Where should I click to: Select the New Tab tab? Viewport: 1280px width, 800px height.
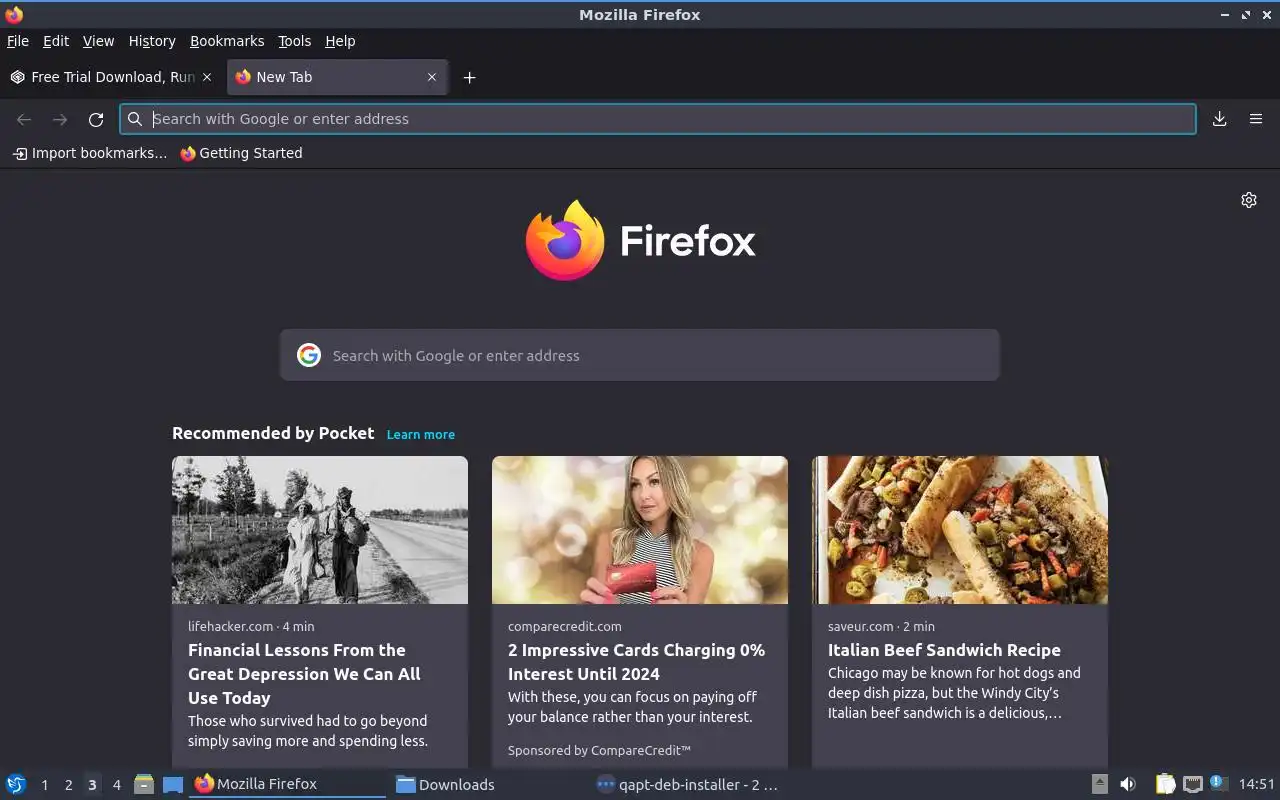tap(335, 77)
